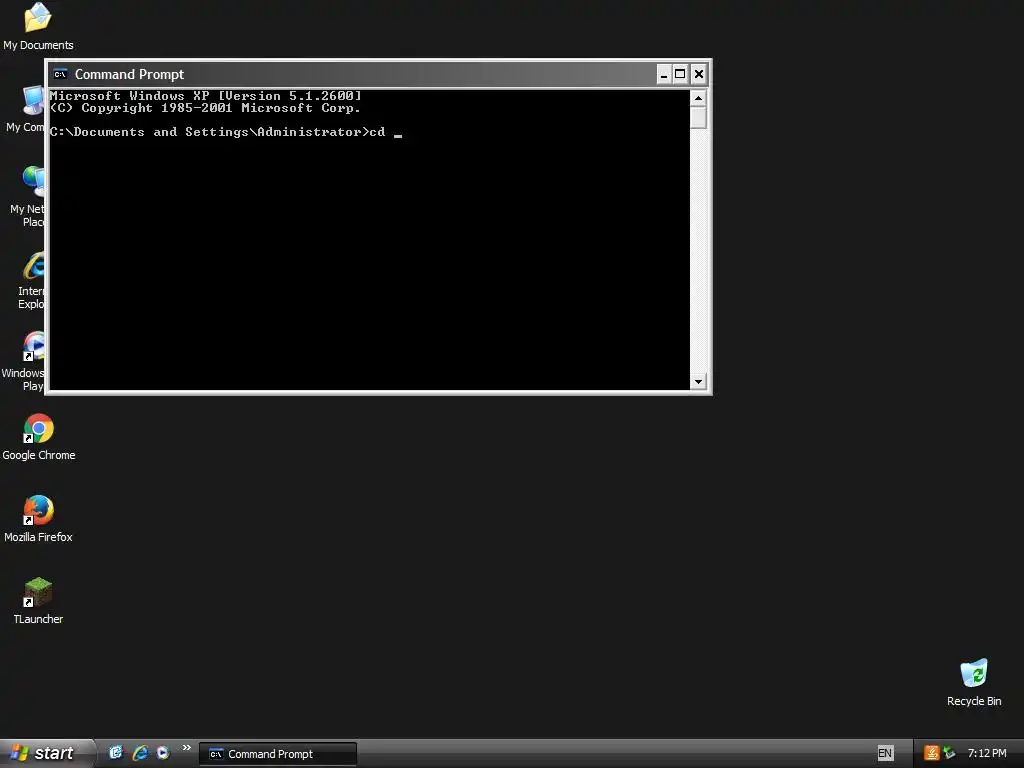The width and height of the screenshot is (1024, 768).
Task: Click the 7:12 PM taskbar clock
Action: [x=987, y=753]
